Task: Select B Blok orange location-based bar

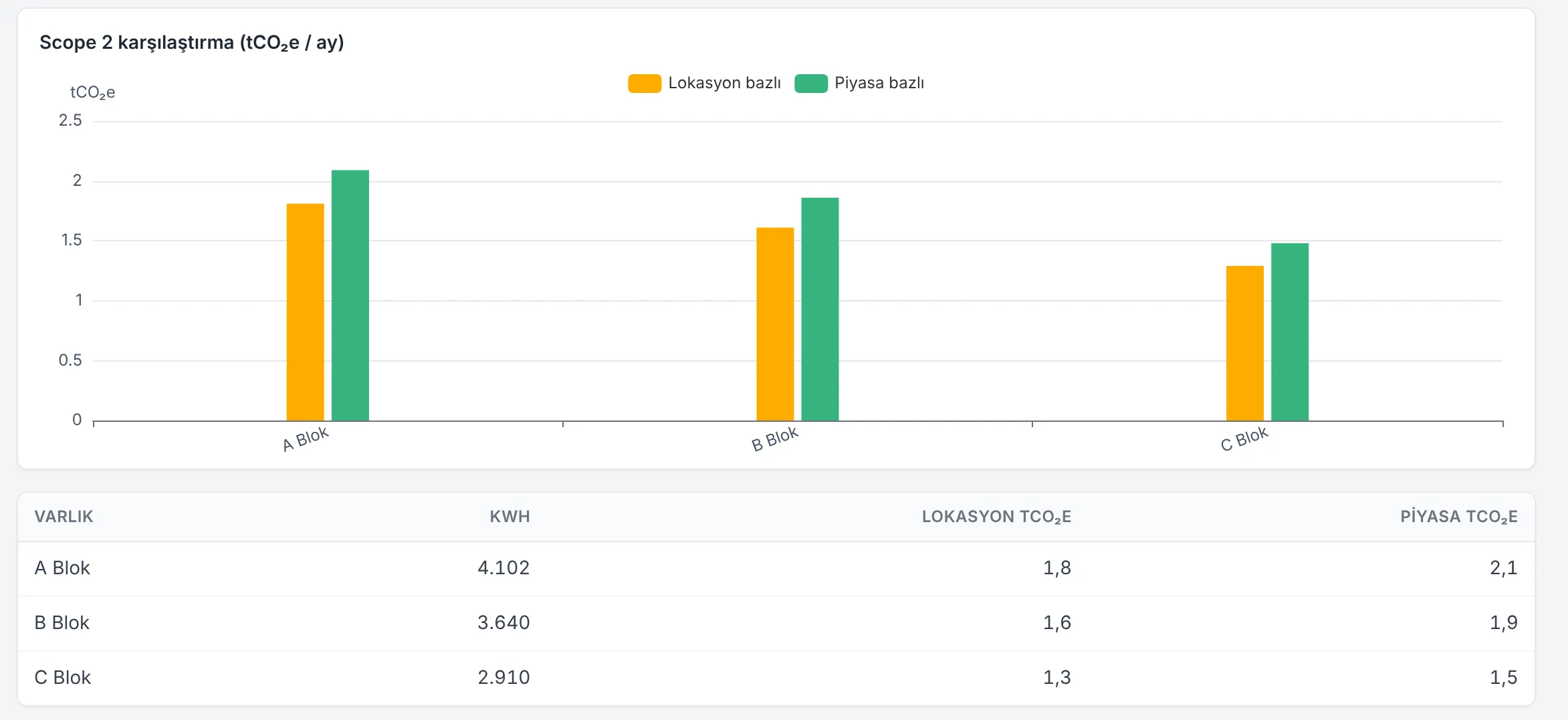Action: click(x=775, y=324)
